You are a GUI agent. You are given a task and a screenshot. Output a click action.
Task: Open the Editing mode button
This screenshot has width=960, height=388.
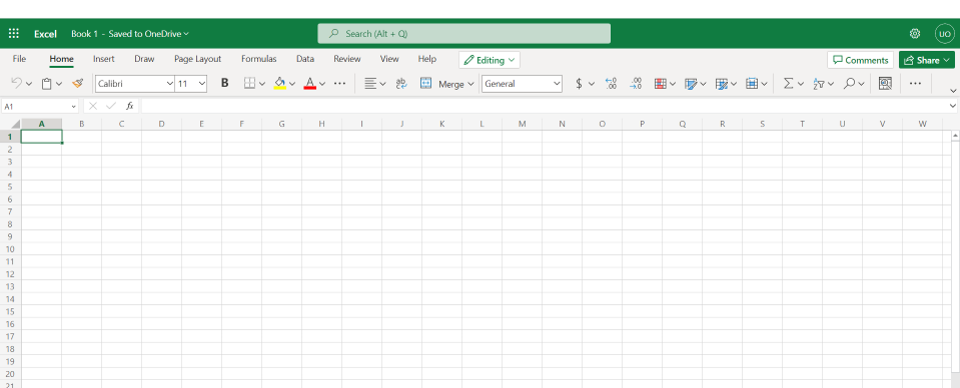point(489,60)
